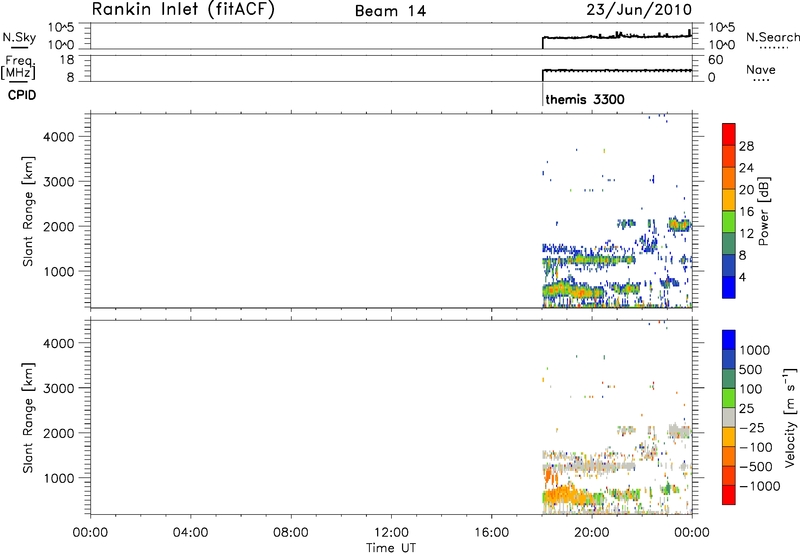Pick the dark green 8–12 dB Power swatch
800x554 pixels.
pos(729,243)
